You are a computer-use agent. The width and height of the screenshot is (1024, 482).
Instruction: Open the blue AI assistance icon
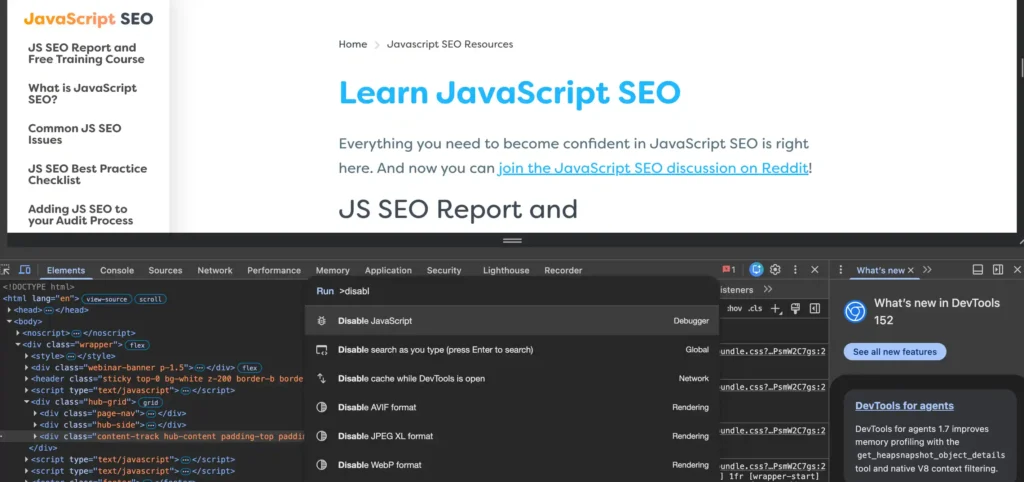pyautogui.click(x=756, y=269)
